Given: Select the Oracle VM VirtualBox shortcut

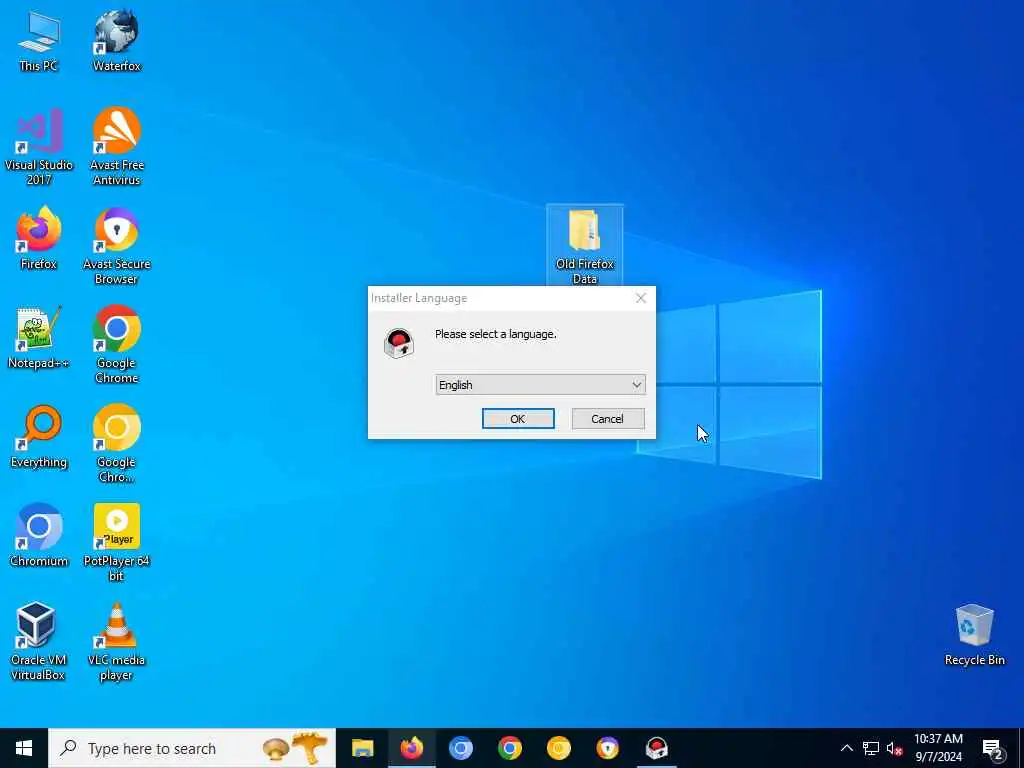Looking at the screenshot, I should tap(39, 642).
